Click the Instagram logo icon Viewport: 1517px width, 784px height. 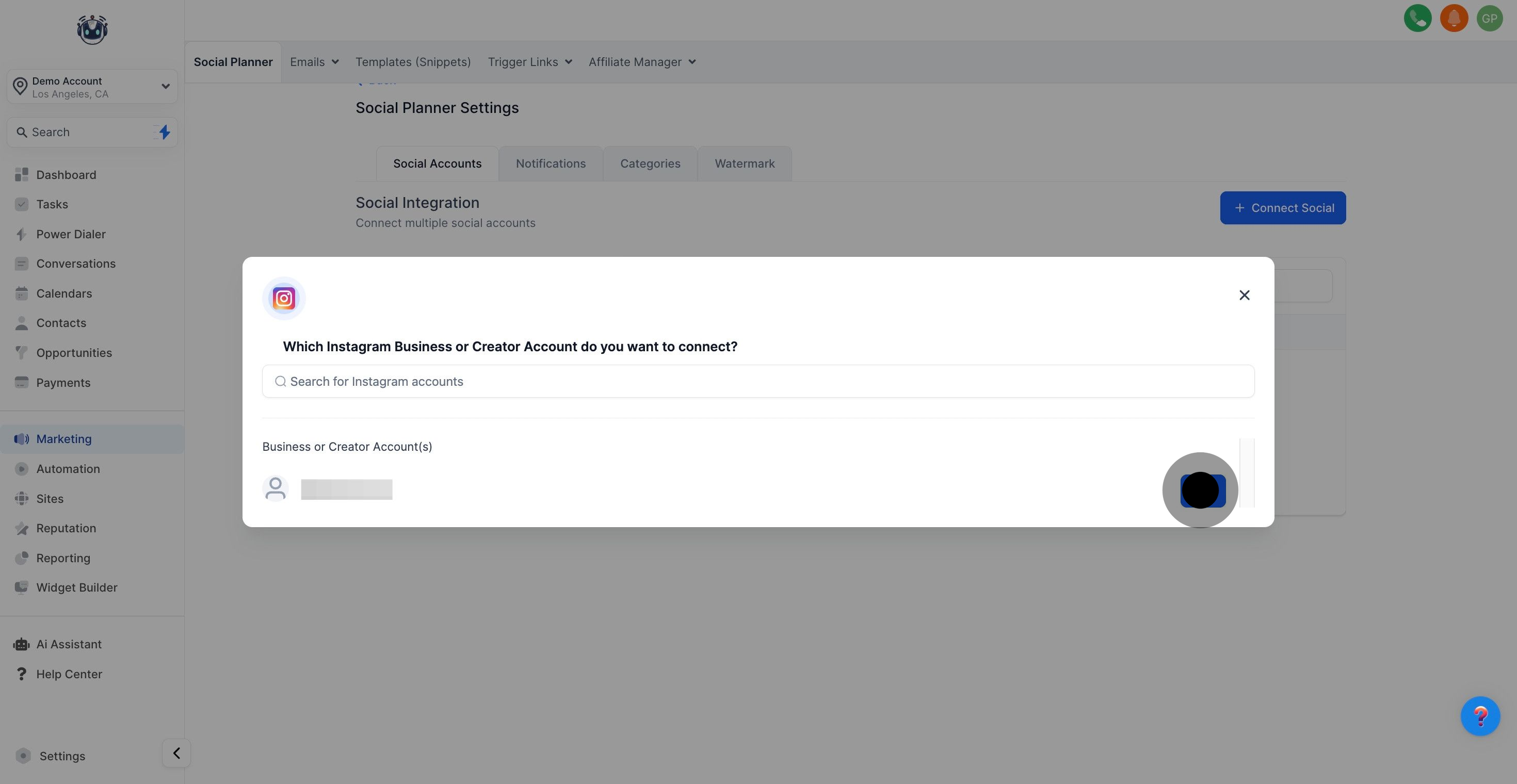click(284, 299)
